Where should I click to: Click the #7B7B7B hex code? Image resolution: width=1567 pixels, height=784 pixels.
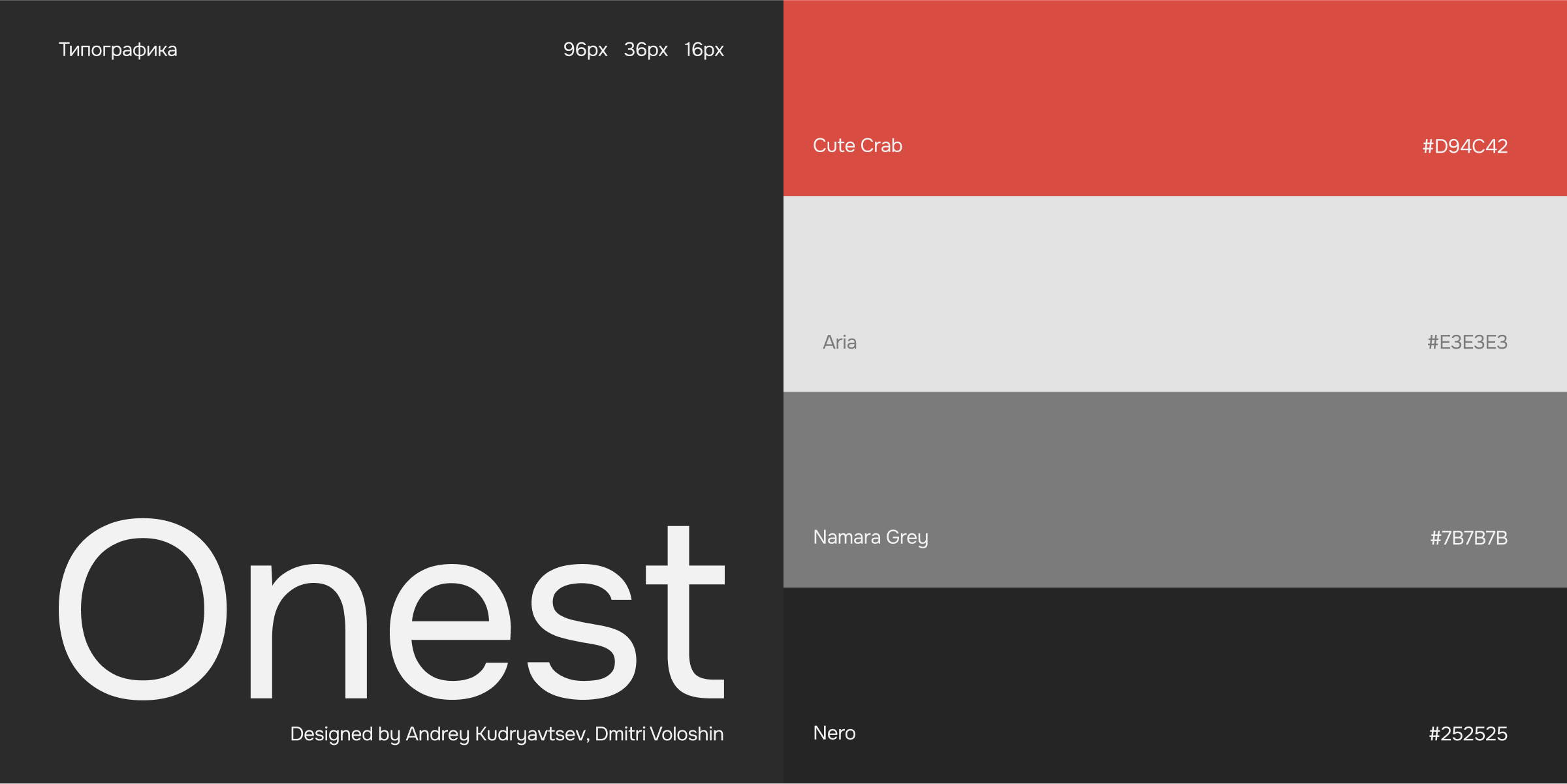[x=1468, y=538]
